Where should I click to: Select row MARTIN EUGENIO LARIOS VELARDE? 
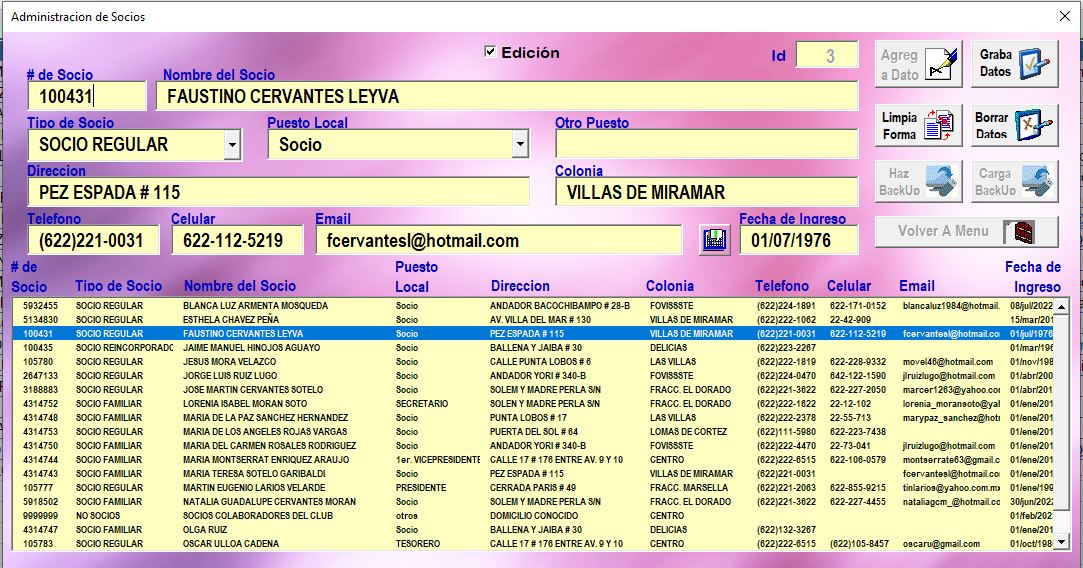533,488
